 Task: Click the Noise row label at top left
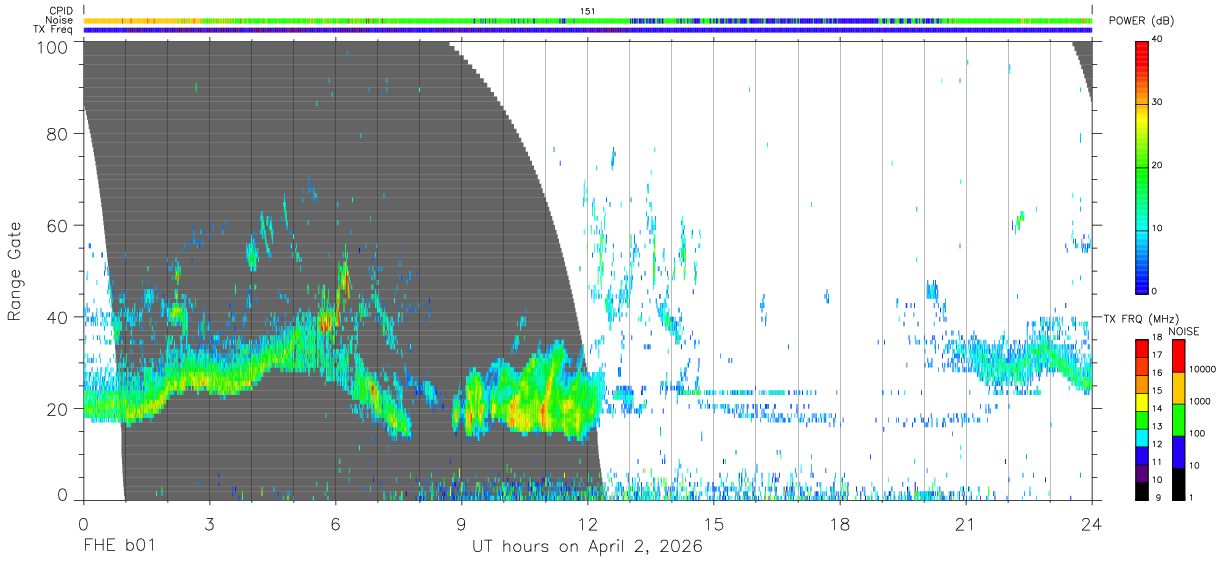coord(60,20)
